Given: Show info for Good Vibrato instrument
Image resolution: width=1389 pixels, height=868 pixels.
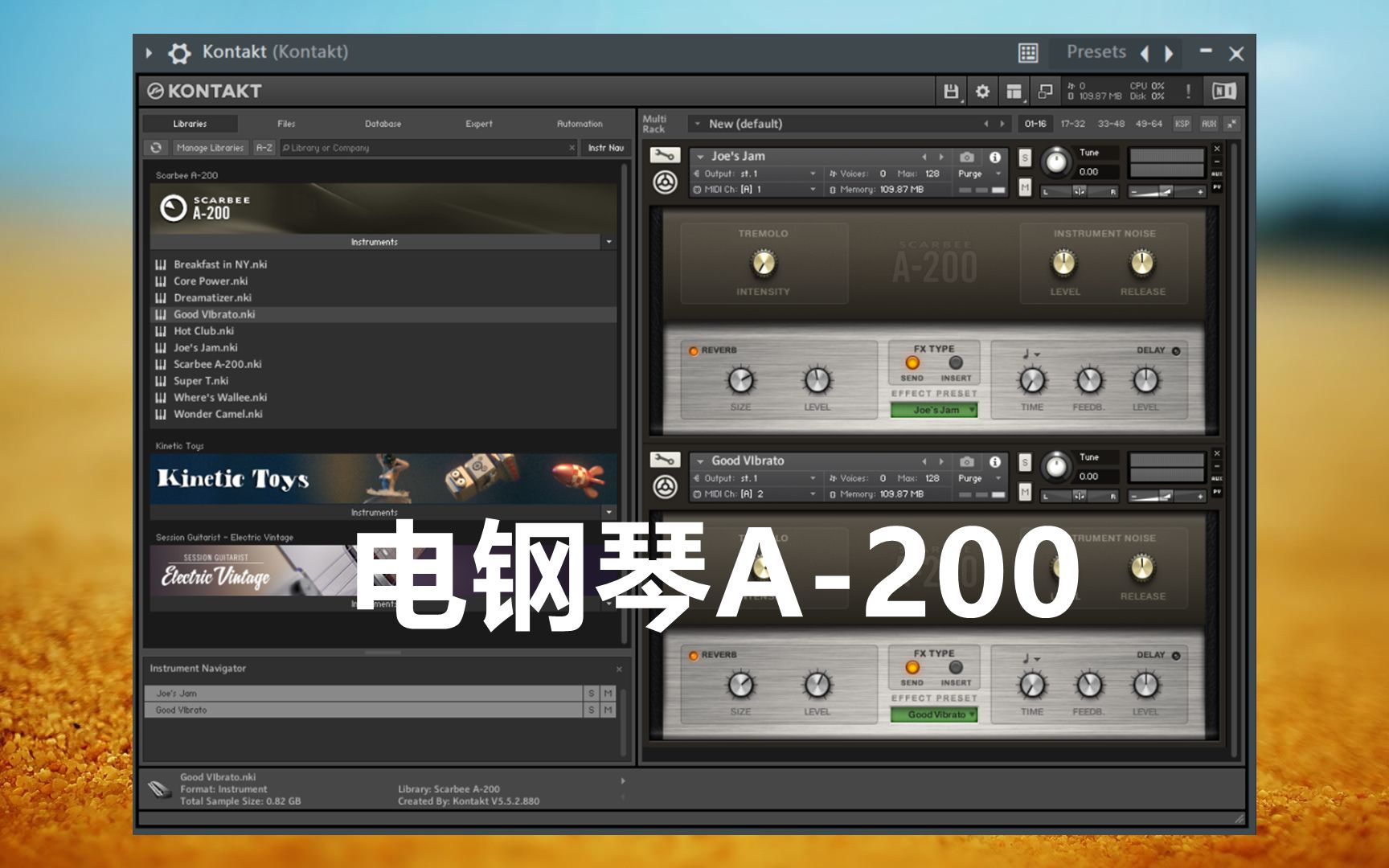Looking at the screenshot, I should click(x=995, y=461).
